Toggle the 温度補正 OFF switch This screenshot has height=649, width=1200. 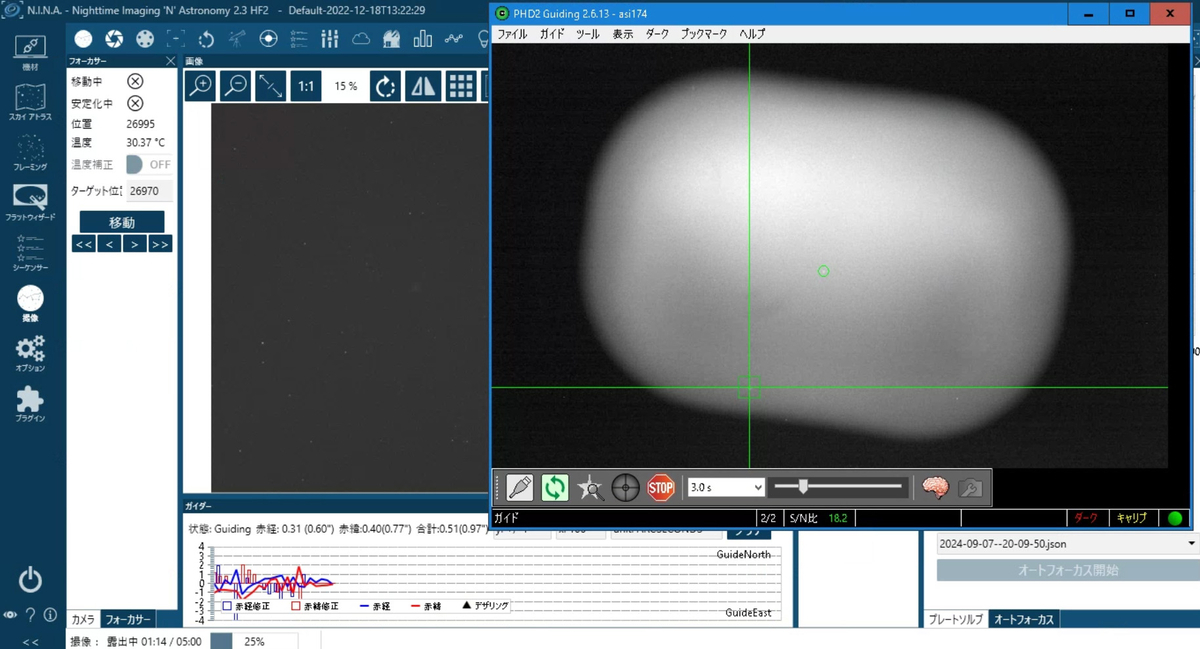click(149, 164)
